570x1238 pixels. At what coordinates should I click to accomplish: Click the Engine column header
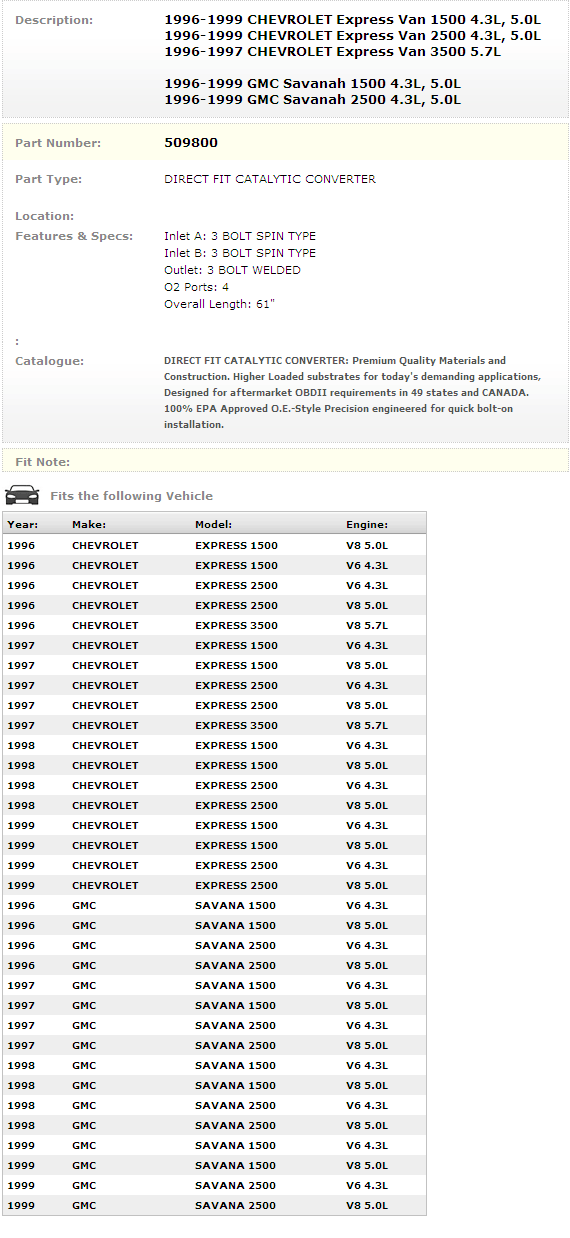367,524
